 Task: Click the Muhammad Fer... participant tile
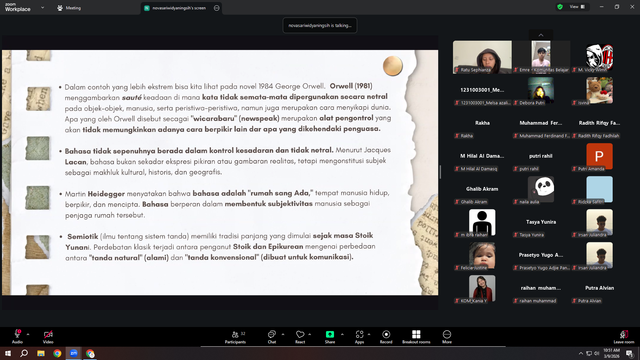coord(541,123)
